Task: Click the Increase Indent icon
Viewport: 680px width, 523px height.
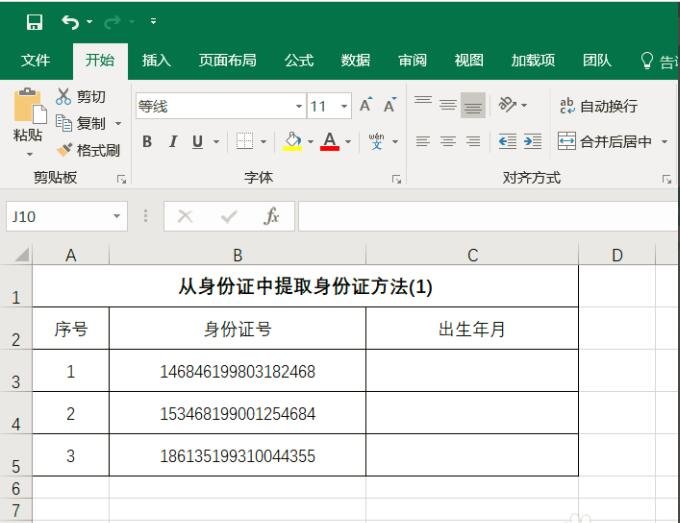Action: coord(533,141)
